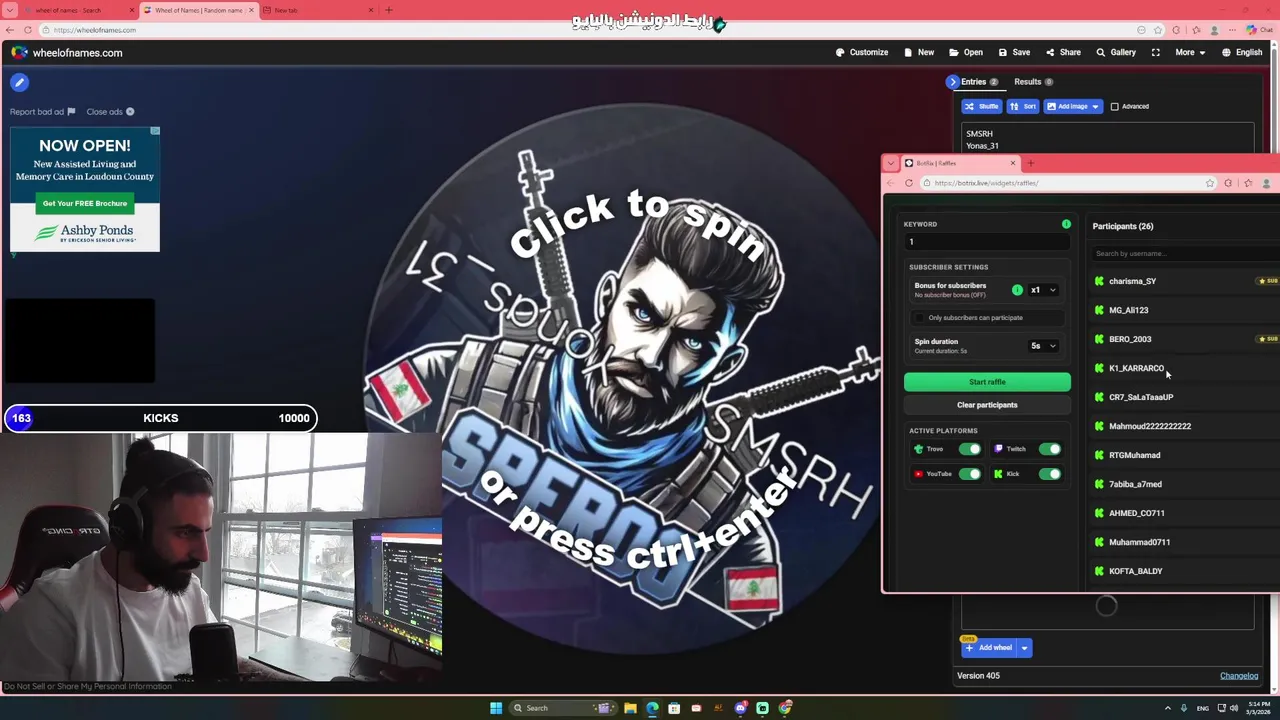Screen dimensions: 1280x720
Task: Enter fullscreen mode with the fullscreen icon
Action: point(1155,52)
